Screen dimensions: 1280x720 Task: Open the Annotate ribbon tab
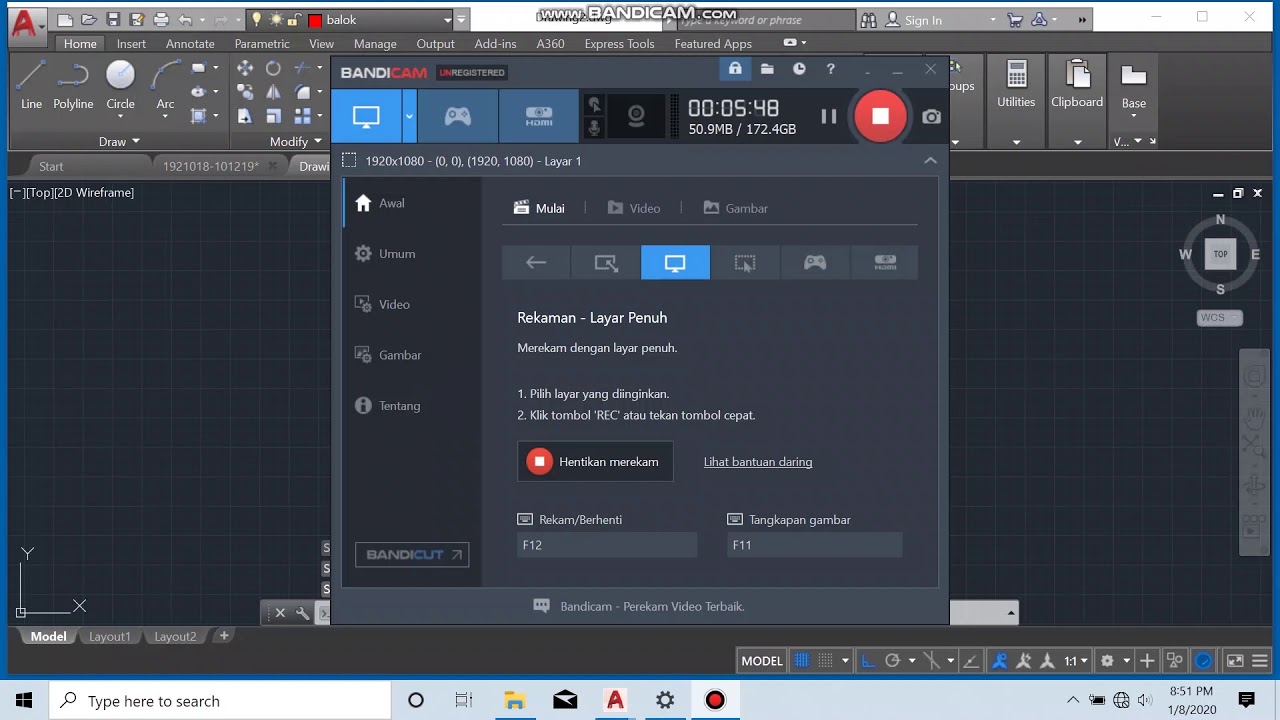click(190, 43)
